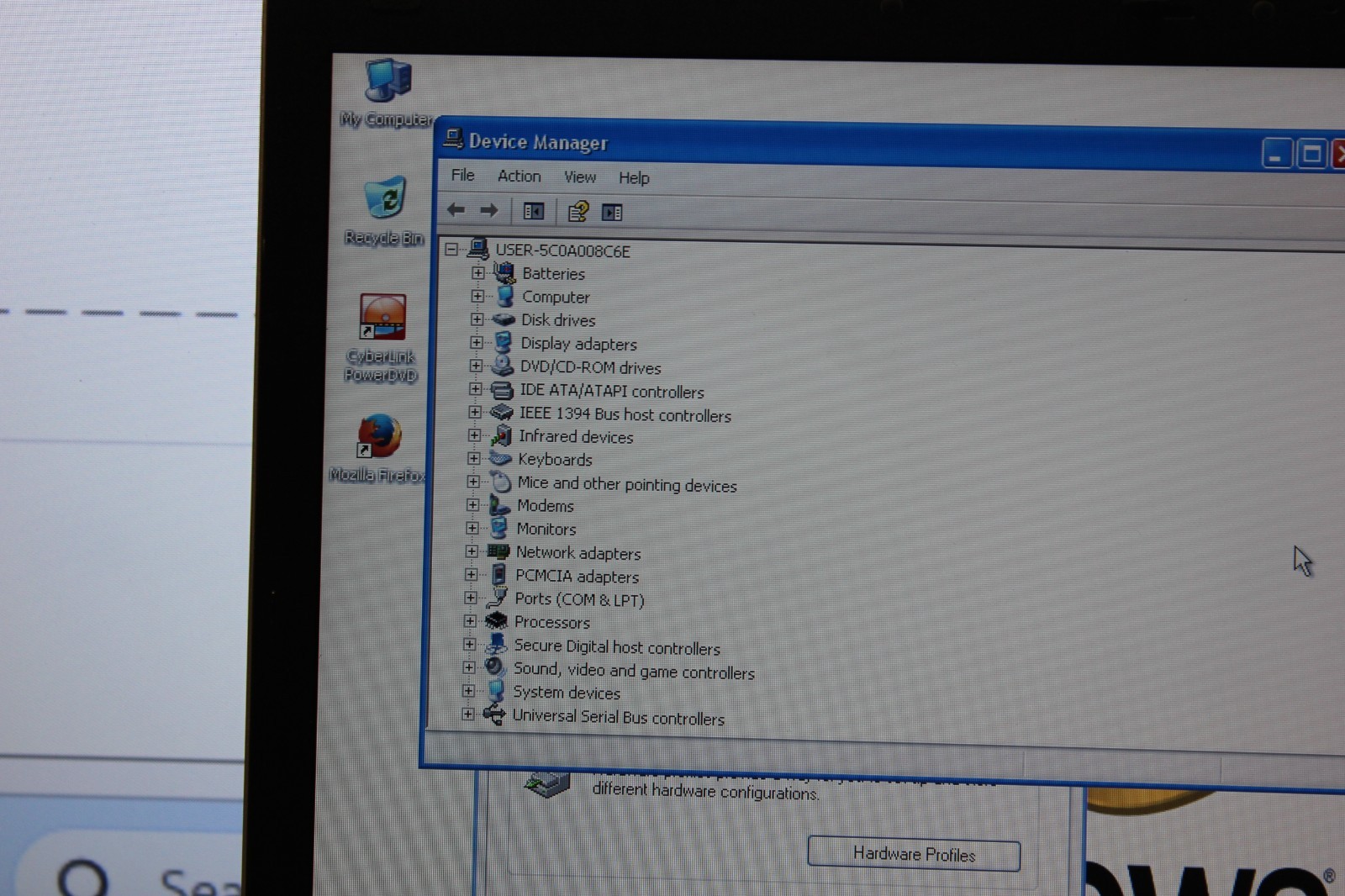The image size is (1345, 896).
Task: Expand the Keyboards node
Action: 473,458
